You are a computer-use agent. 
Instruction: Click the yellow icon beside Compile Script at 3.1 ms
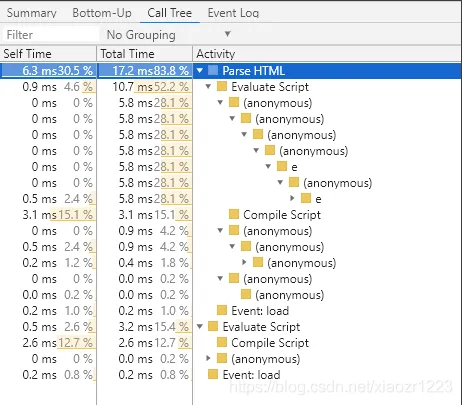click(234, 214)
